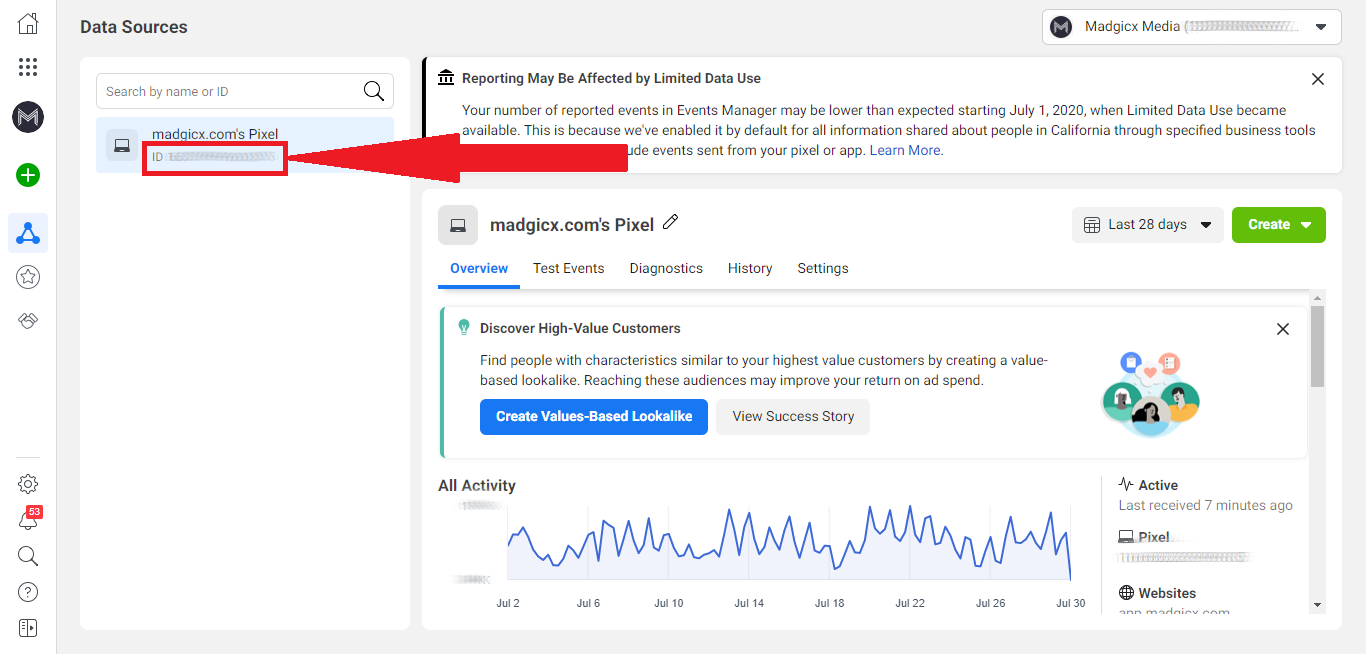Open the Diagnostics tab
The height and width of the screenshot is (654, 1366).
(666, 268)
